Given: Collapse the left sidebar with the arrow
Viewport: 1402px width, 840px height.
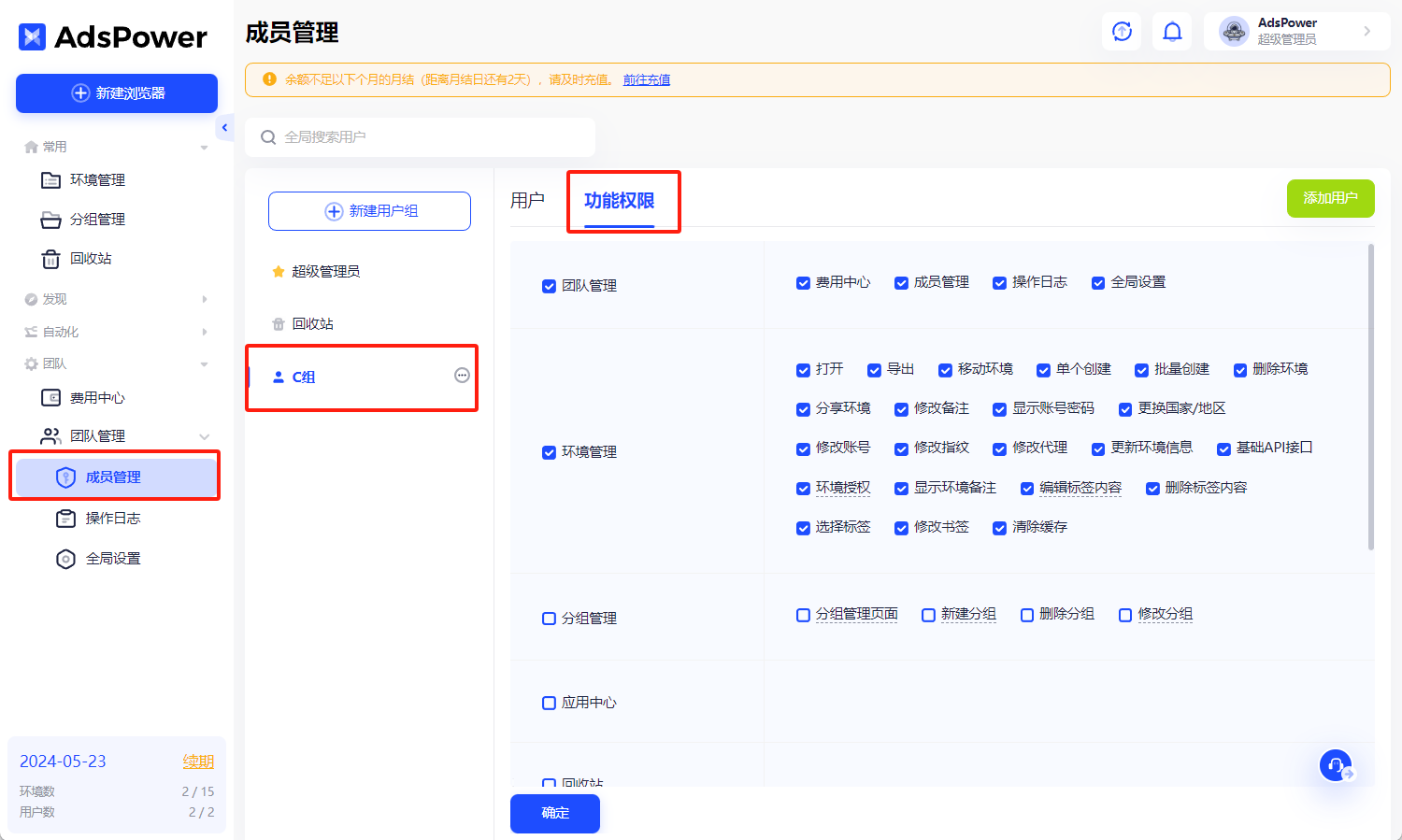Looking at the screenshot, I should tap(224, 127).
